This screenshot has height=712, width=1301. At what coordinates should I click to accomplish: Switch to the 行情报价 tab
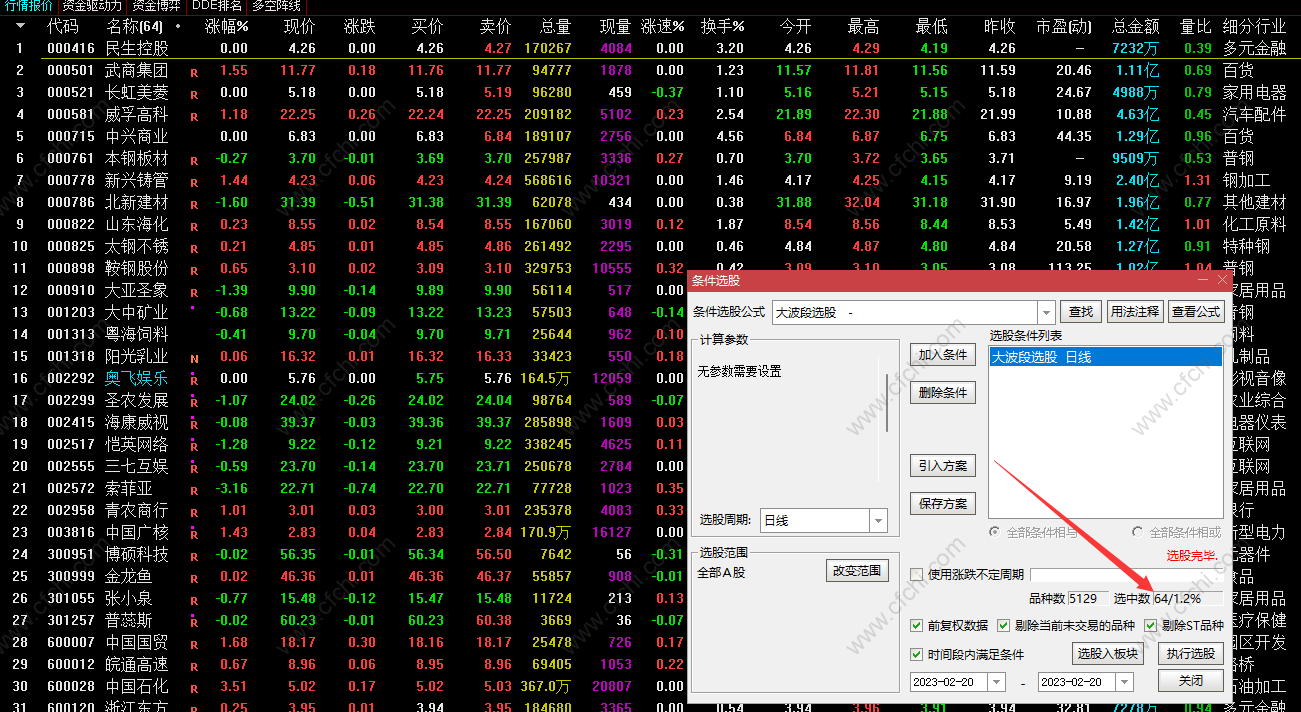29,6
